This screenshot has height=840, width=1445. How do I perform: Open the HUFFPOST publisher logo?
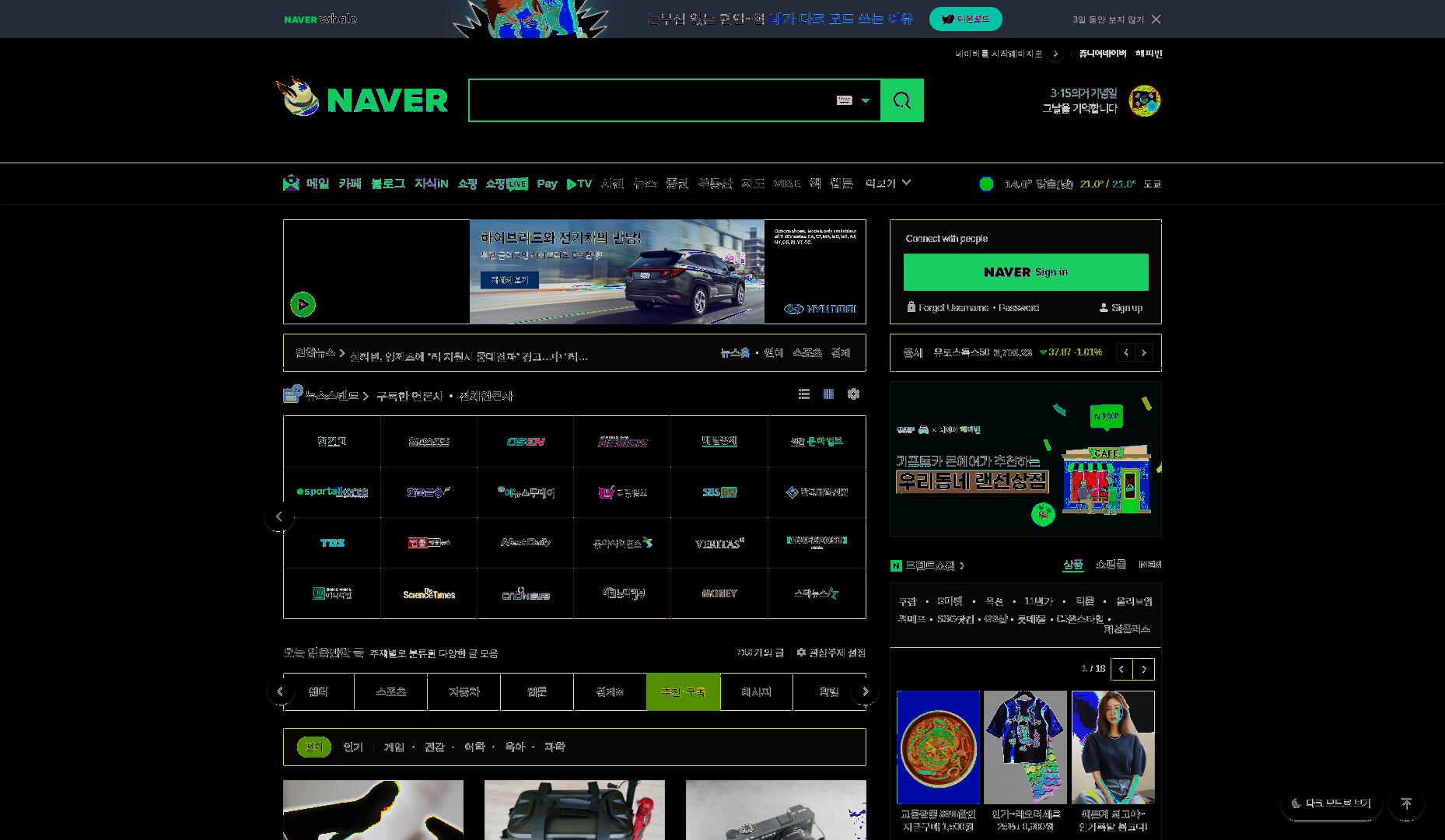(817, 542)
